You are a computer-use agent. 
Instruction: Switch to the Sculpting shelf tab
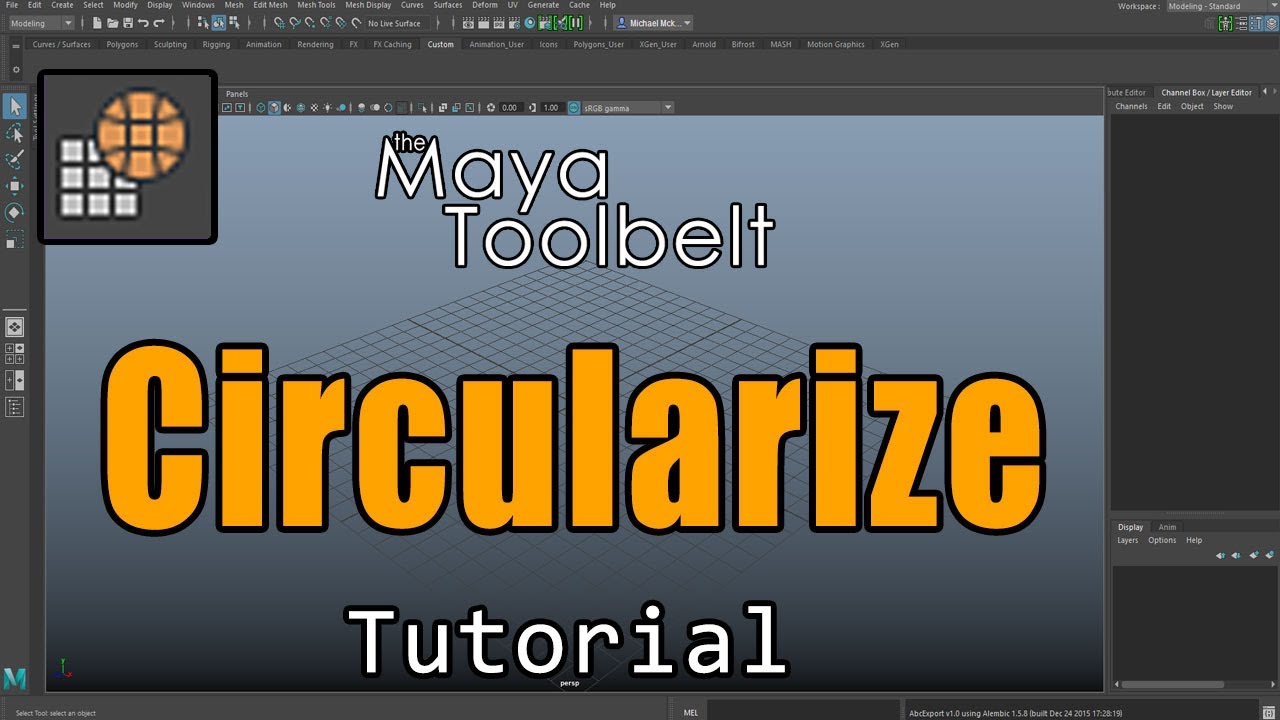170,45
